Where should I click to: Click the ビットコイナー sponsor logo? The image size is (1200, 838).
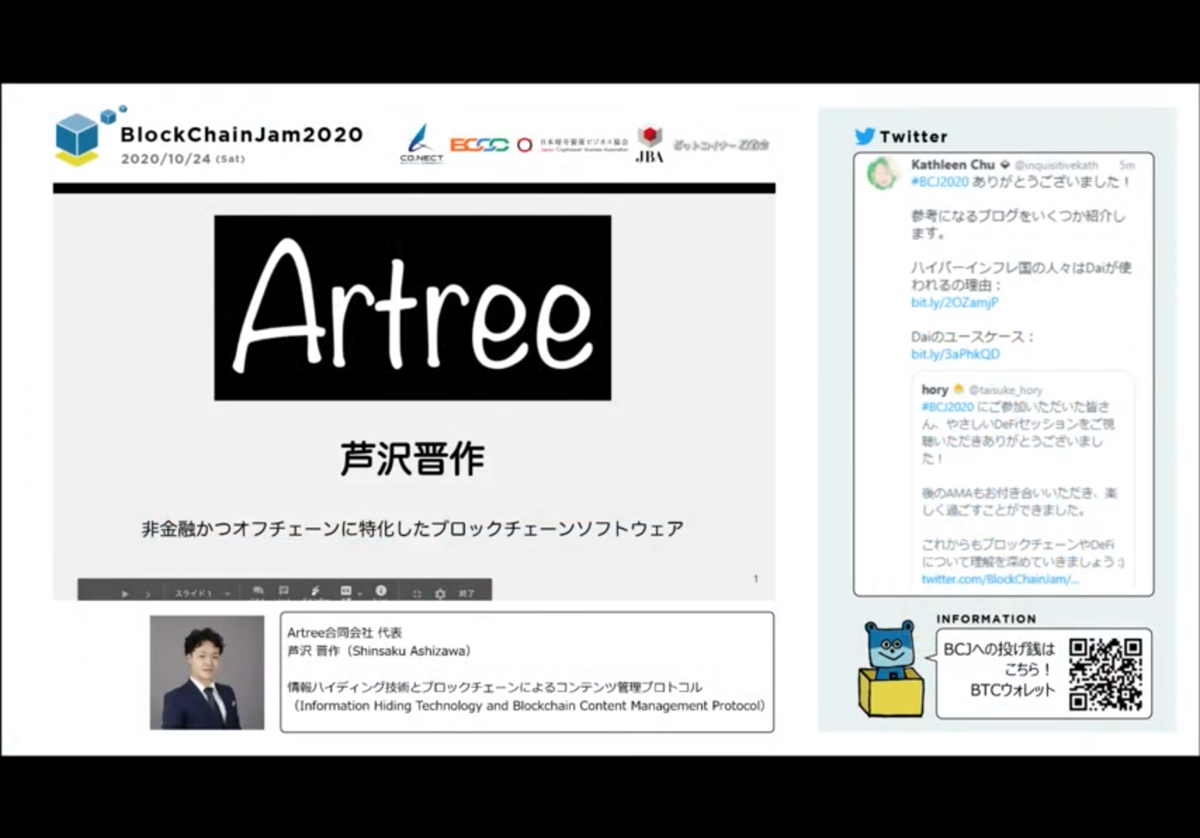point(720,145)
